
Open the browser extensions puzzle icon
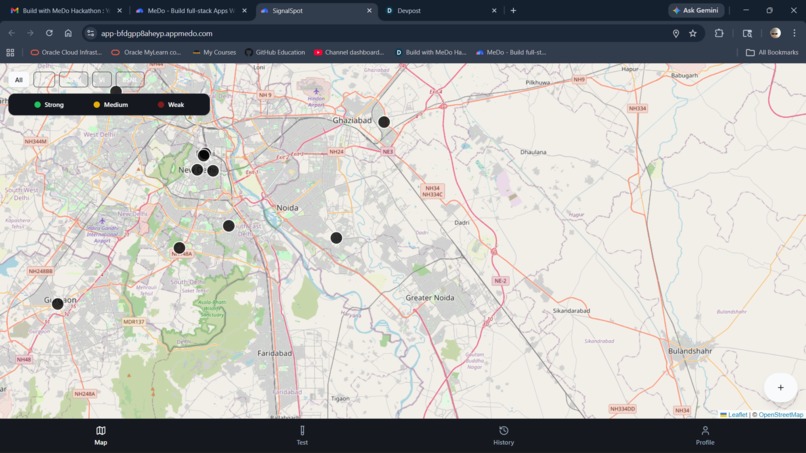719,33
